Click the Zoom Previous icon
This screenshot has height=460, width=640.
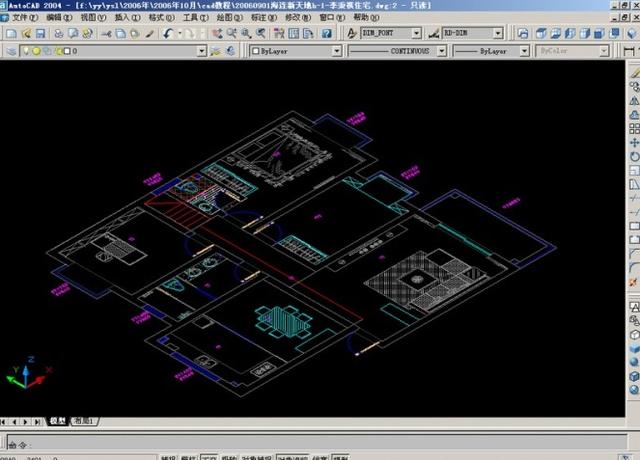pos(260,33)
